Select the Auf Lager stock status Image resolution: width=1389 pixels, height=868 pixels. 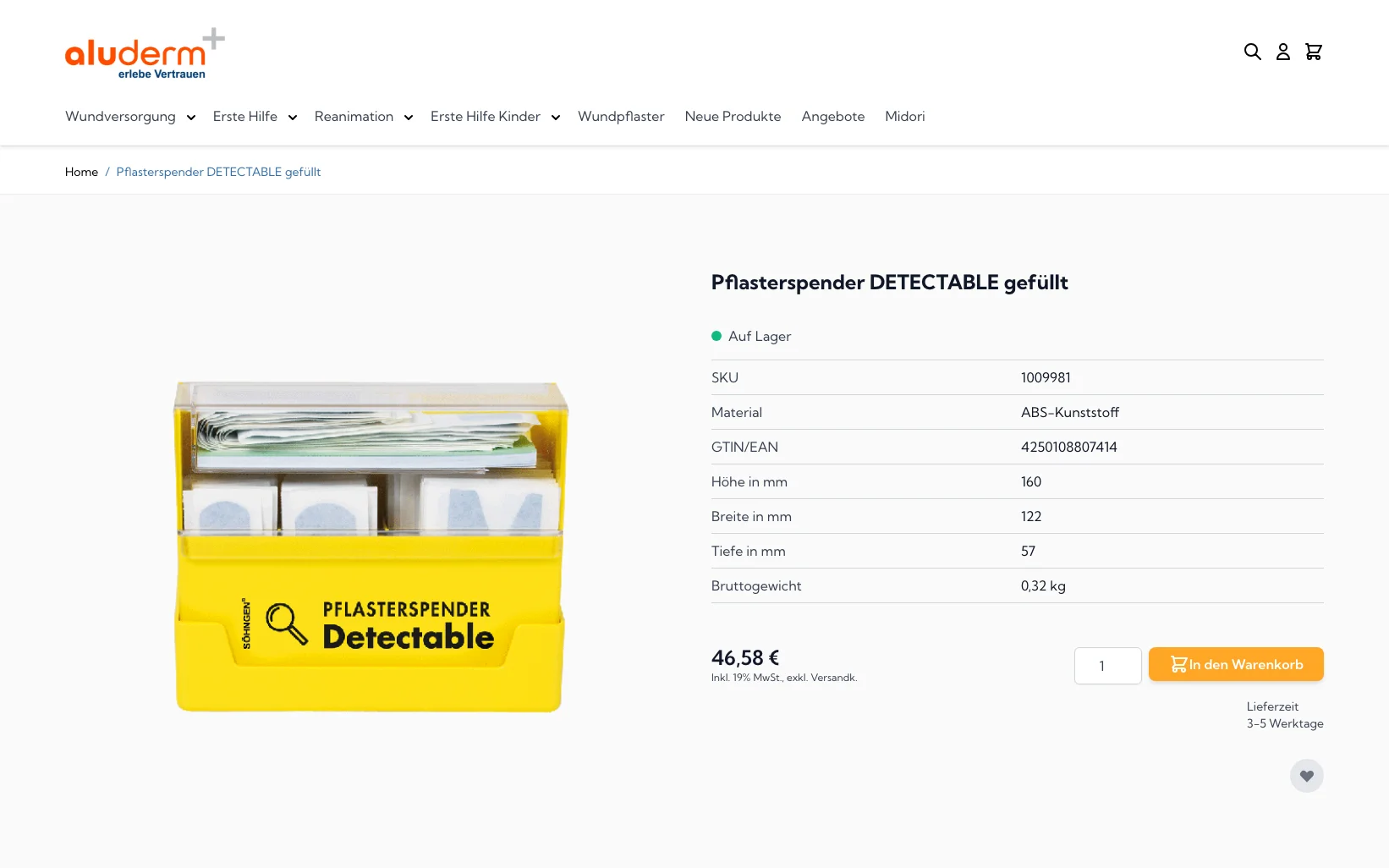pyautogui.click(x=751, y=336)
